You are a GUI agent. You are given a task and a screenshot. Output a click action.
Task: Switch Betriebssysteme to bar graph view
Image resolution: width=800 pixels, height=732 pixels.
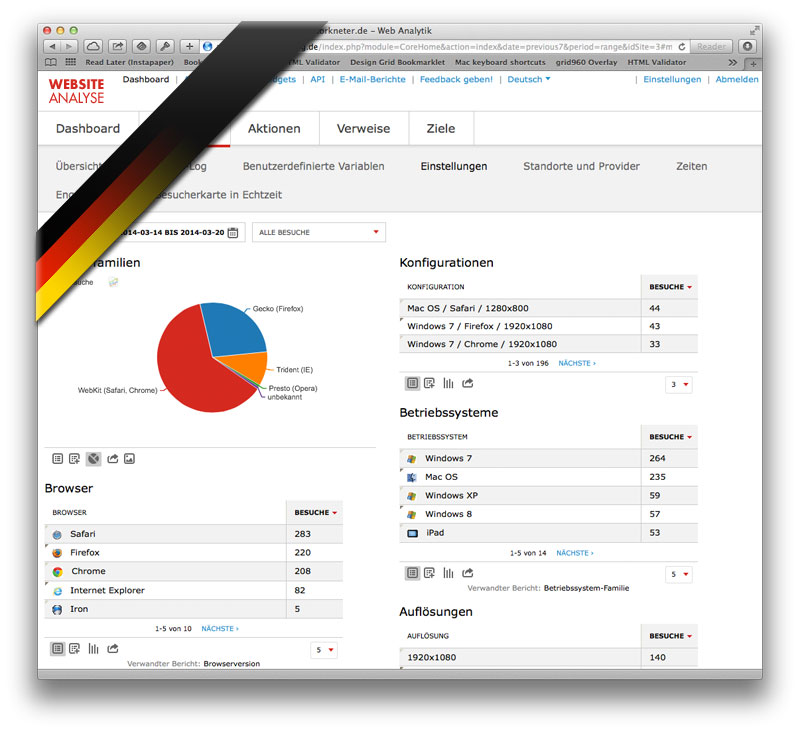[x=448, y=573]
